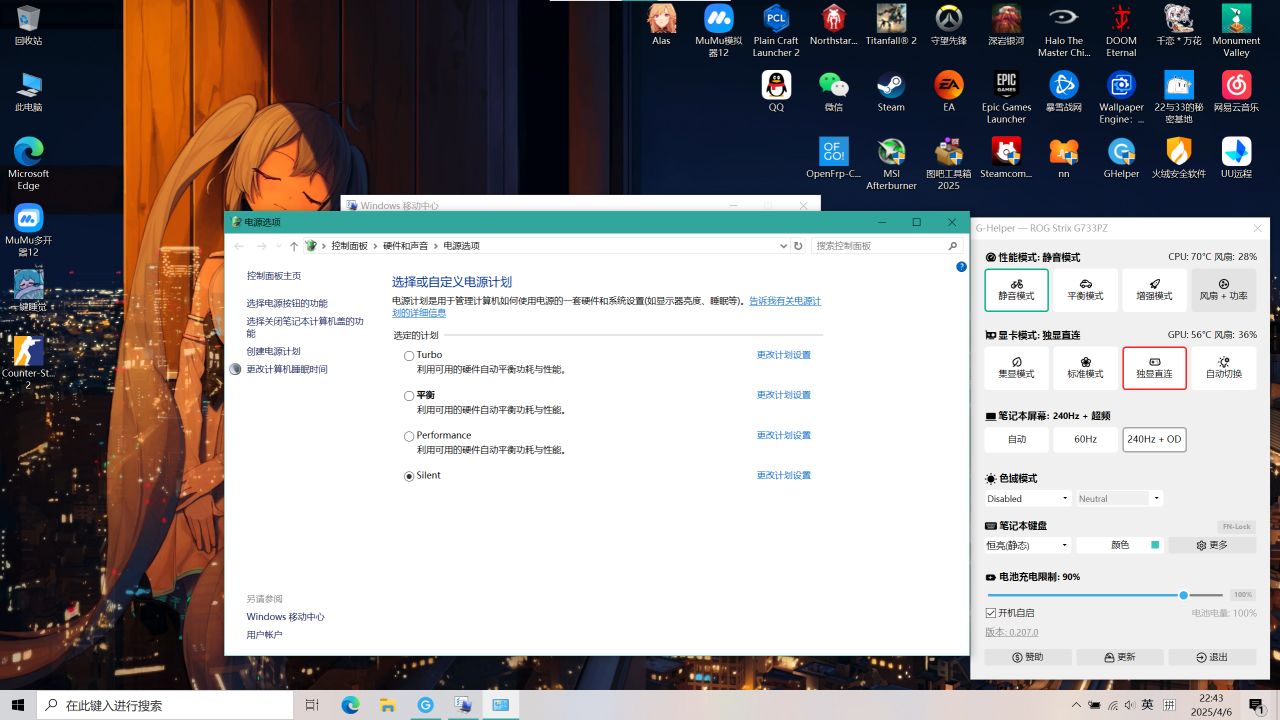Screen dimensions: 1280x720
Task: Select the Performance power plan
Action: [409, 436]
